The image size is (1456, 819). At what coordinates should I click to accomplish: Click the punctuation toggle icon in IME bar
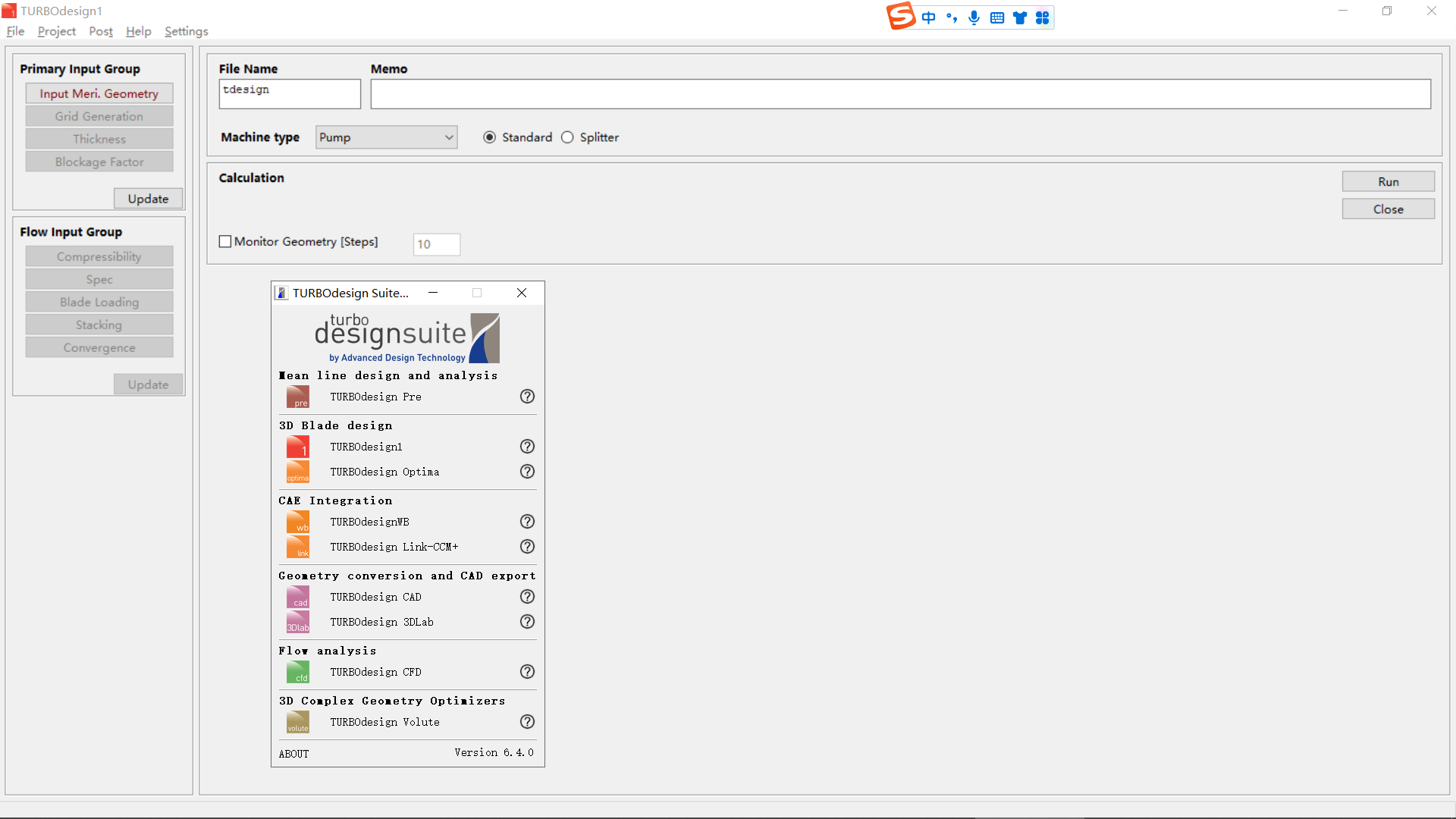click(952, 17)
